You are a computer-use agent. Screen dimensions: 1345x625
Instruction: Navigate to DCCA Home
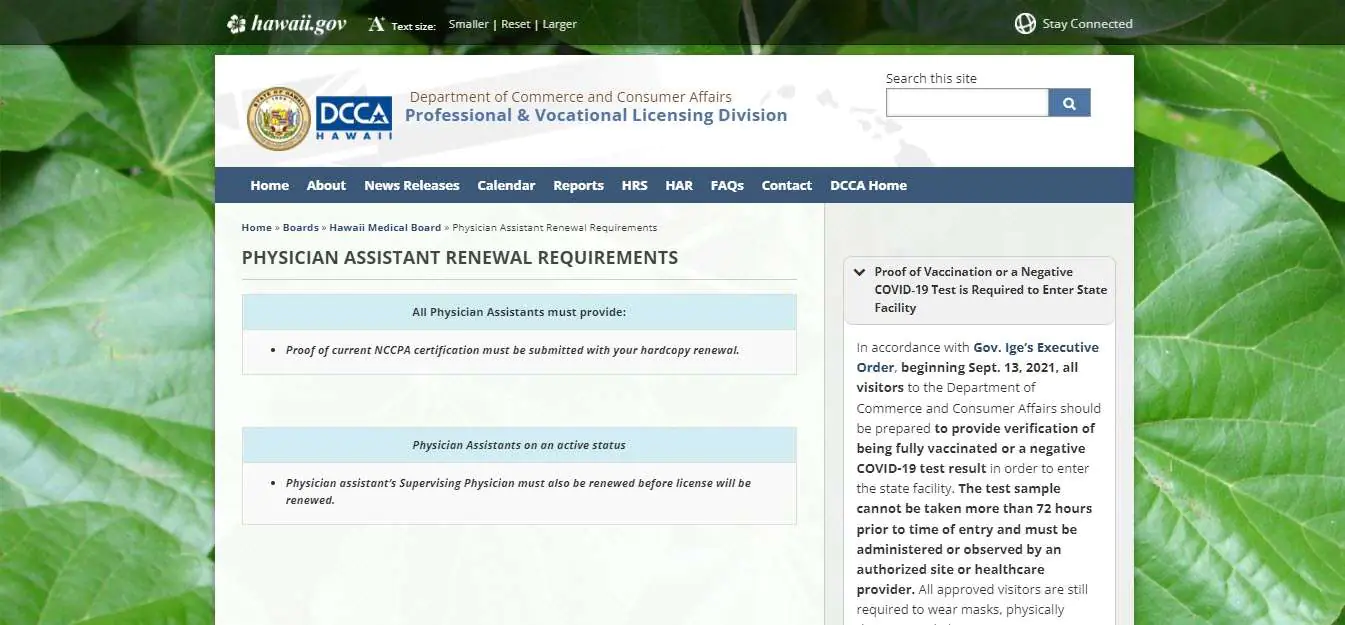tap(868, 185)
